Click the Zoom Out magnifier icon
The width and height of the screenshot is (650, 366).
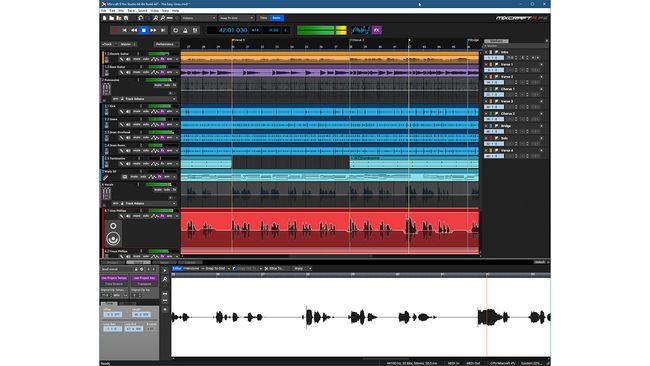[x=162, y=18]
